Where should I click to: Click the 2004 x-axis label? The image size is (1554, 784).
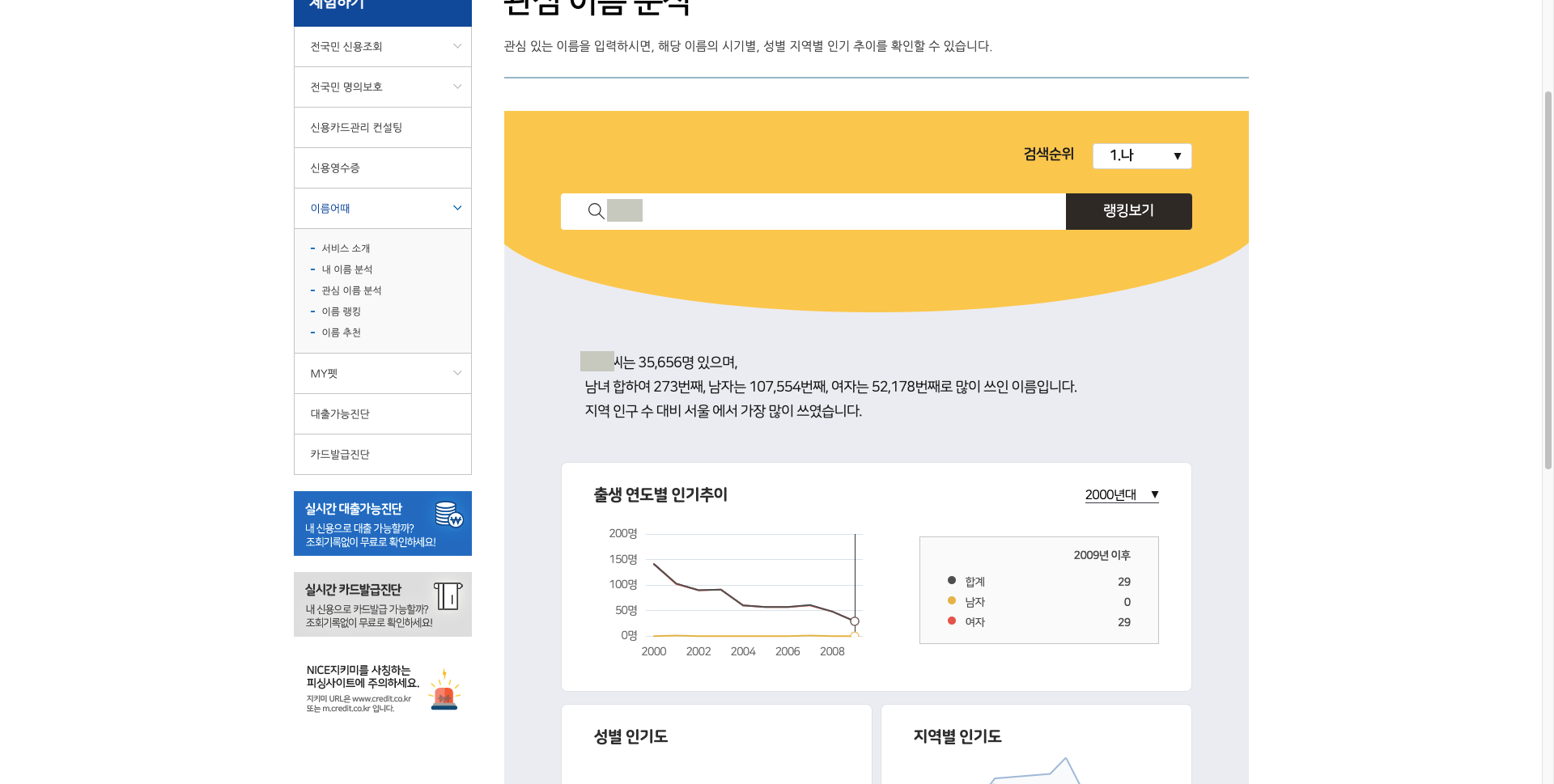743,651
